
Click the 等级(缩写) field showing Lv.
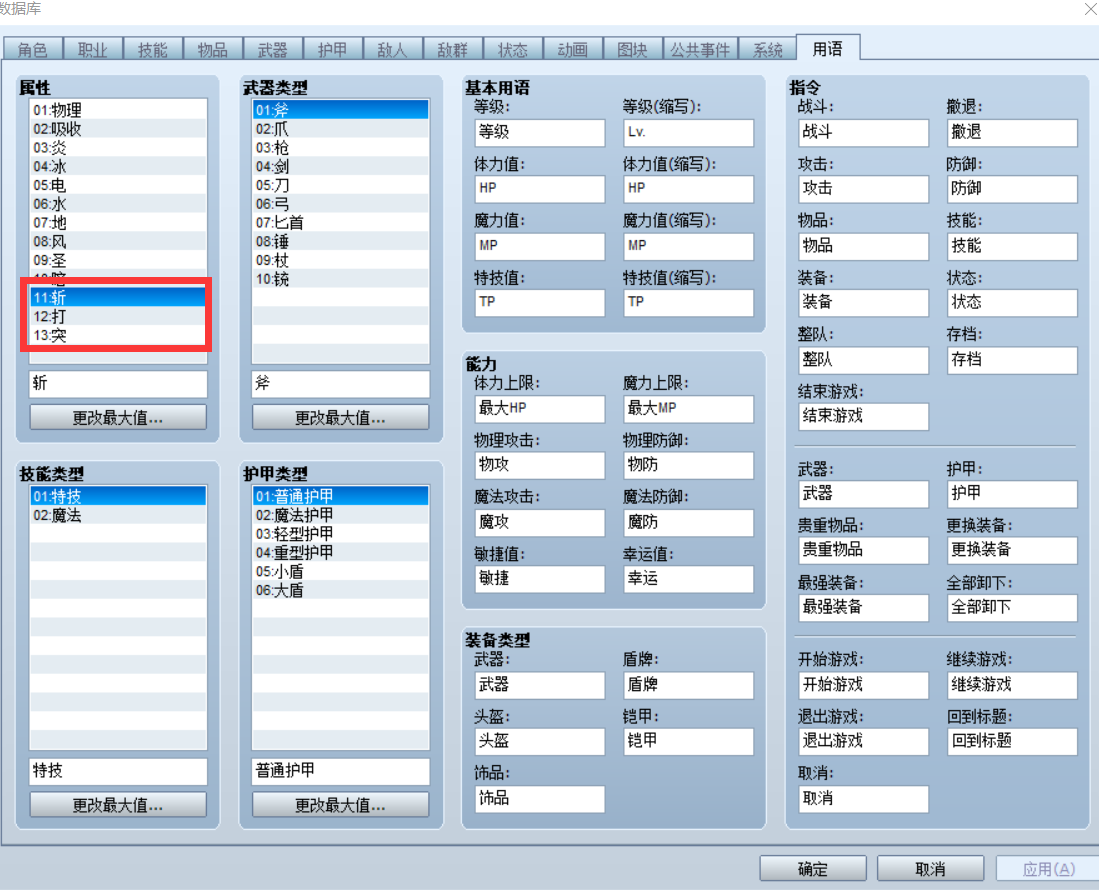688,132
